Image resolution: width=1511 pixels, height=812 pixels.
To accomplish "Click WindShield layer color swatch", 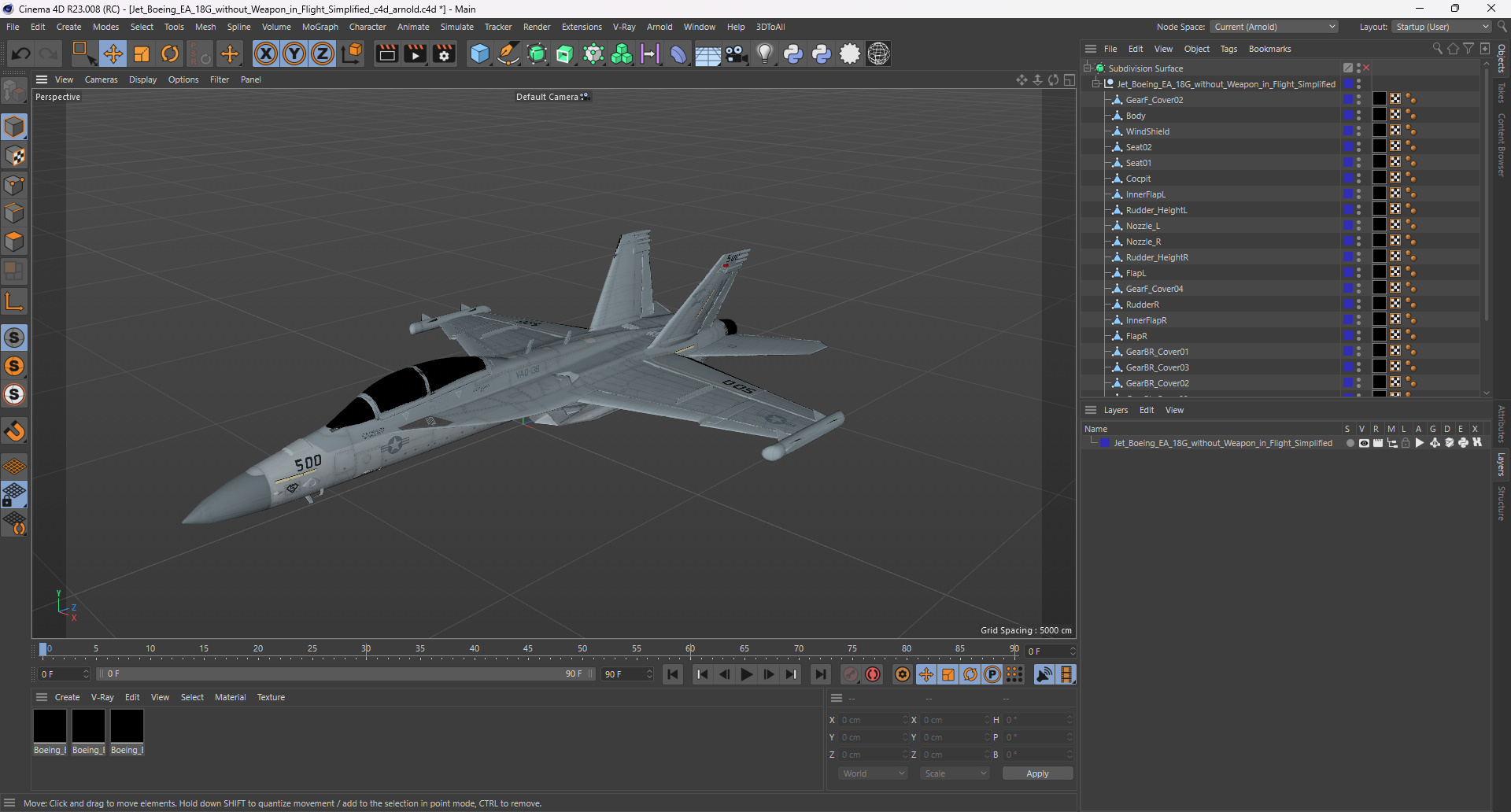I will pyautogui.click(x=1347, y=131).
